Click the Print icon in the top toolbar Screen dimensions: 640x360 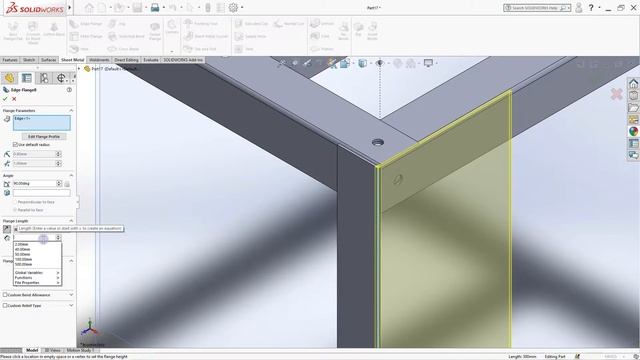[x=155, y=7]
